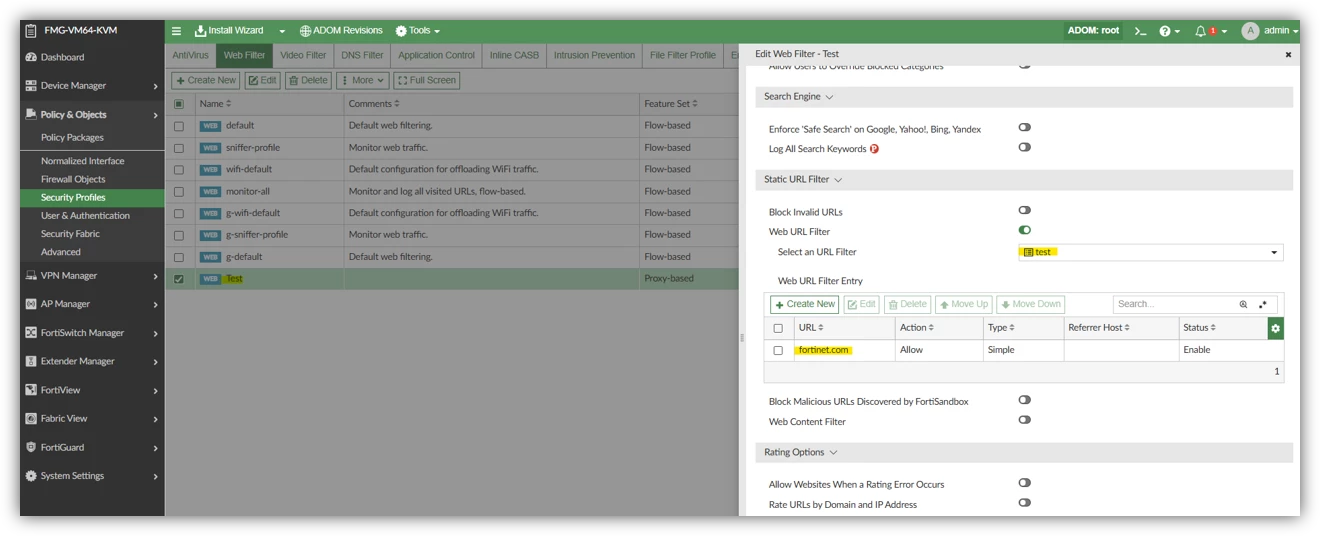Image resolution: width=1320 pixels, height=536 pixels.
Task: Toggle the hamburger sidebar menu icon
Action: click(x=177, y=31)
